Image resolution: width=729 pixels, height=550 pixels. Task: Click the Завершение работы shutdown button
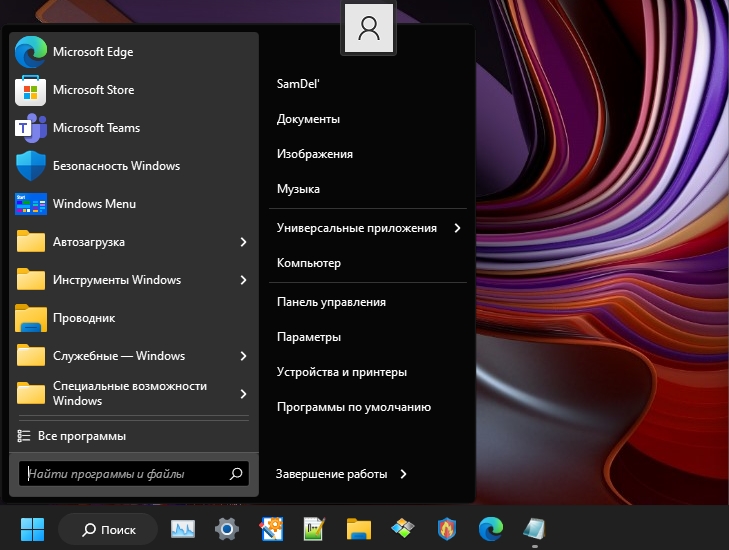click(331, 474)
